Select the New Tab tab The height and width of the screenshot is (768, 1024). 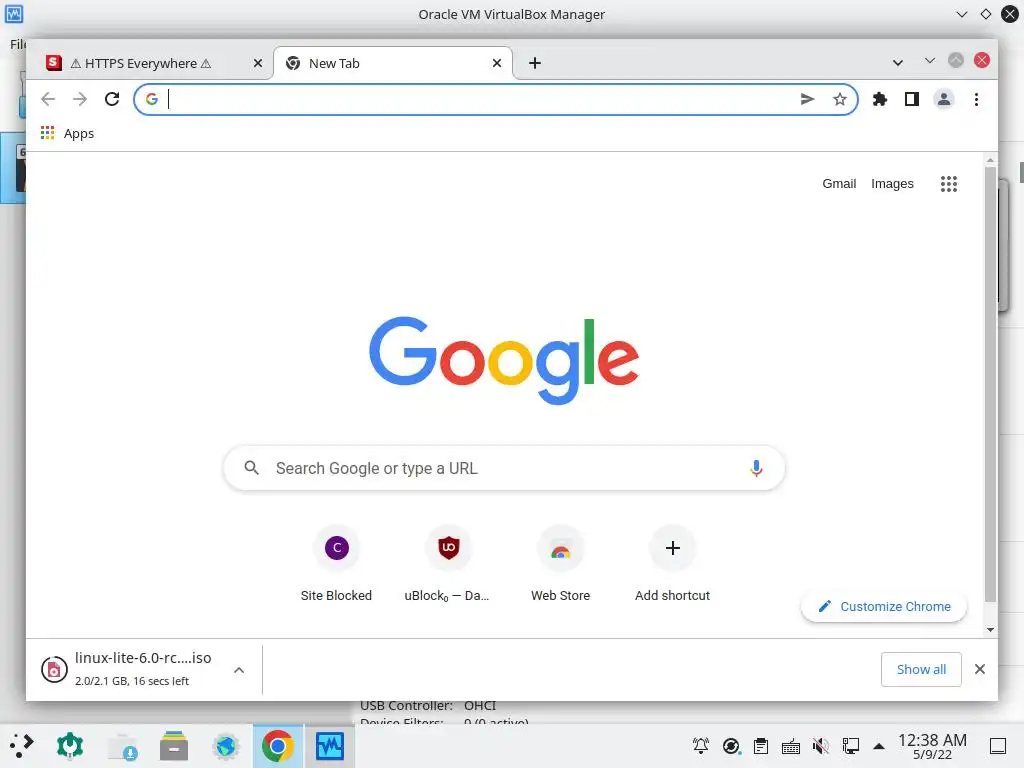[x=392, y=63]
